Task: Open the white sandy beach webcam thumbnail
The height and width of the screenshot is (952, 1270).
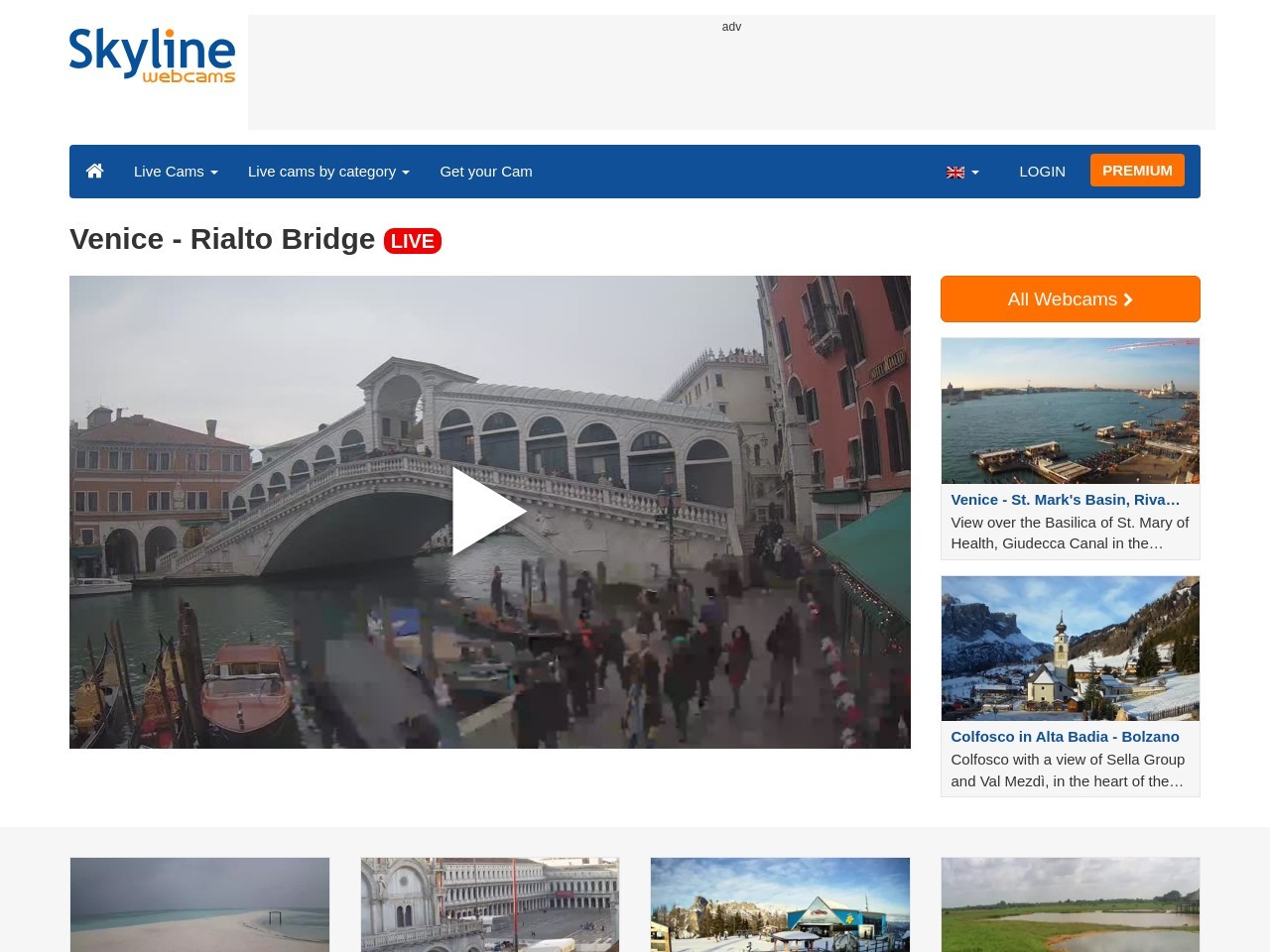Action: point(199,904)
